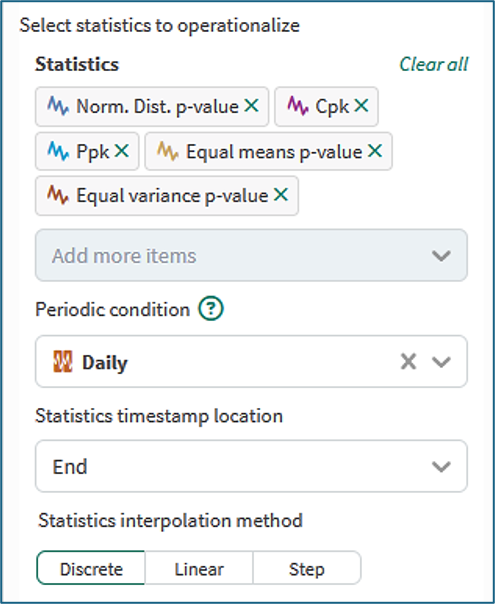Open the Periodic condition help icon
The image size is (495, 604).
(211, 309)
